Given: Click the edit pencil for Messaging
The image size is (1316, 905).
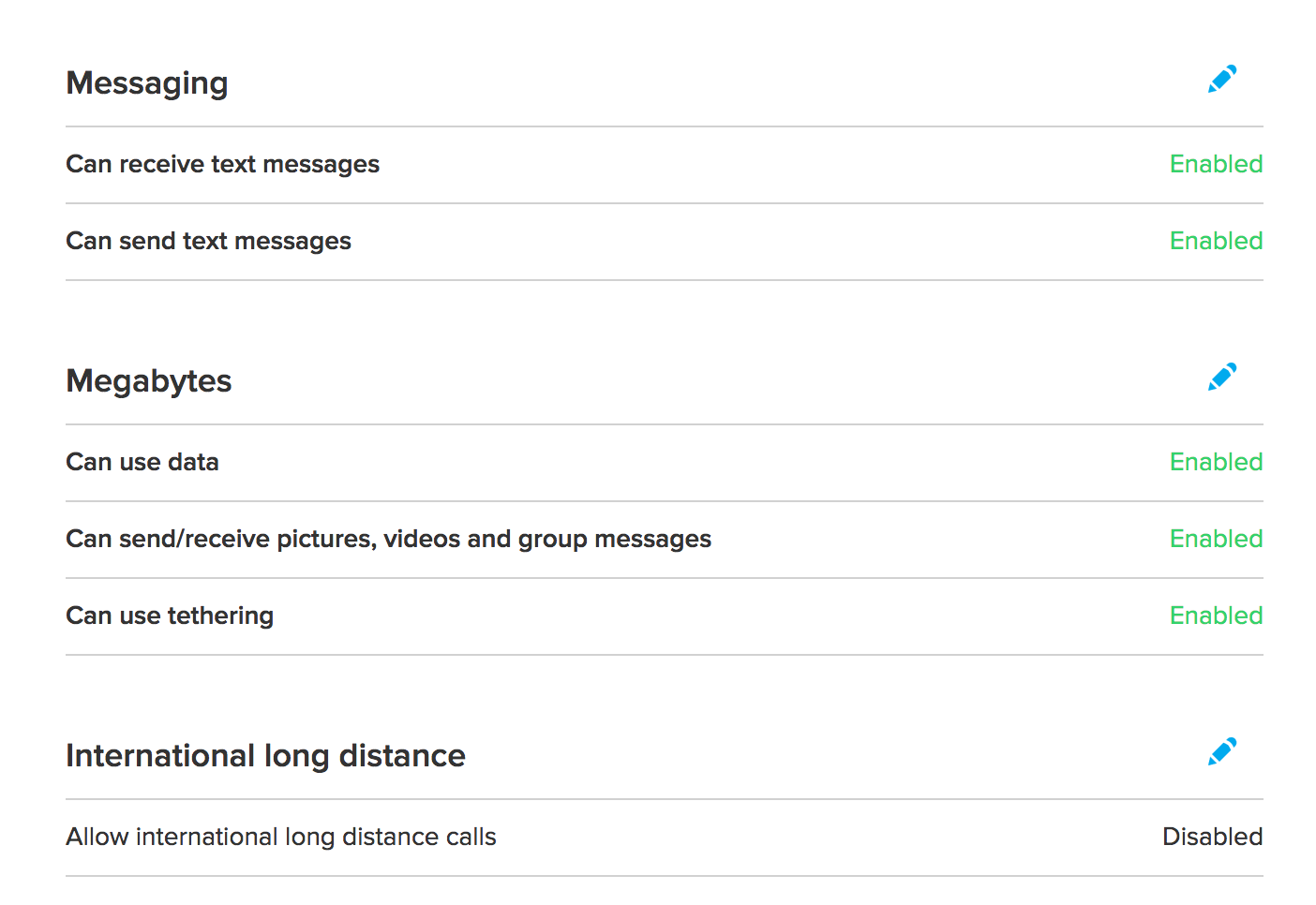Looking at the screenshot, I should click(x=1222, y=80).
